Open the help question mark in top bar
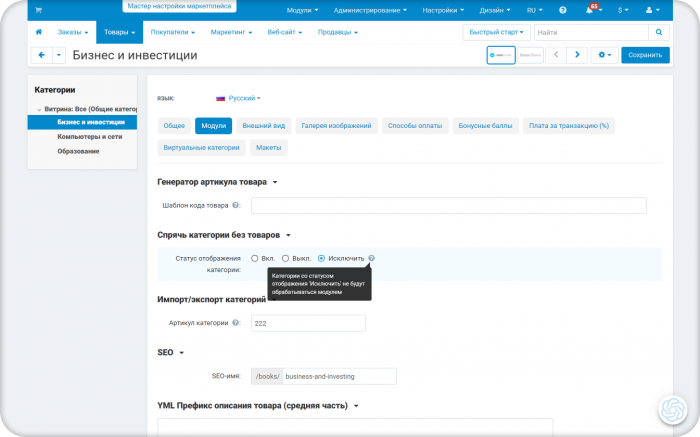This screenshot has height=437, width=700. [x=562, y=10]
